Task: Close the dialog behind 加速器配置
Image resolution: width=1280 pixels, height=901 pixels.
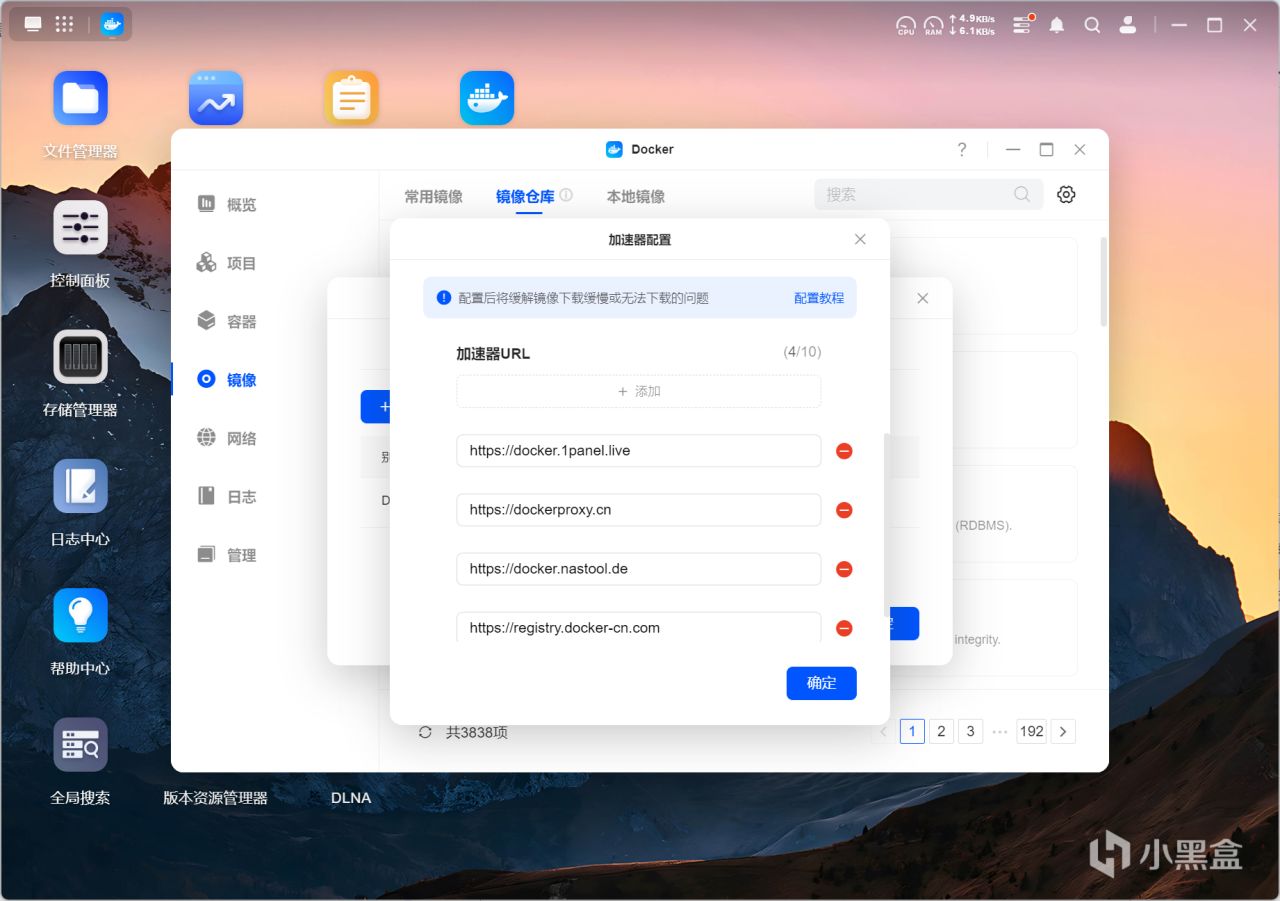Action: (923, 298)
